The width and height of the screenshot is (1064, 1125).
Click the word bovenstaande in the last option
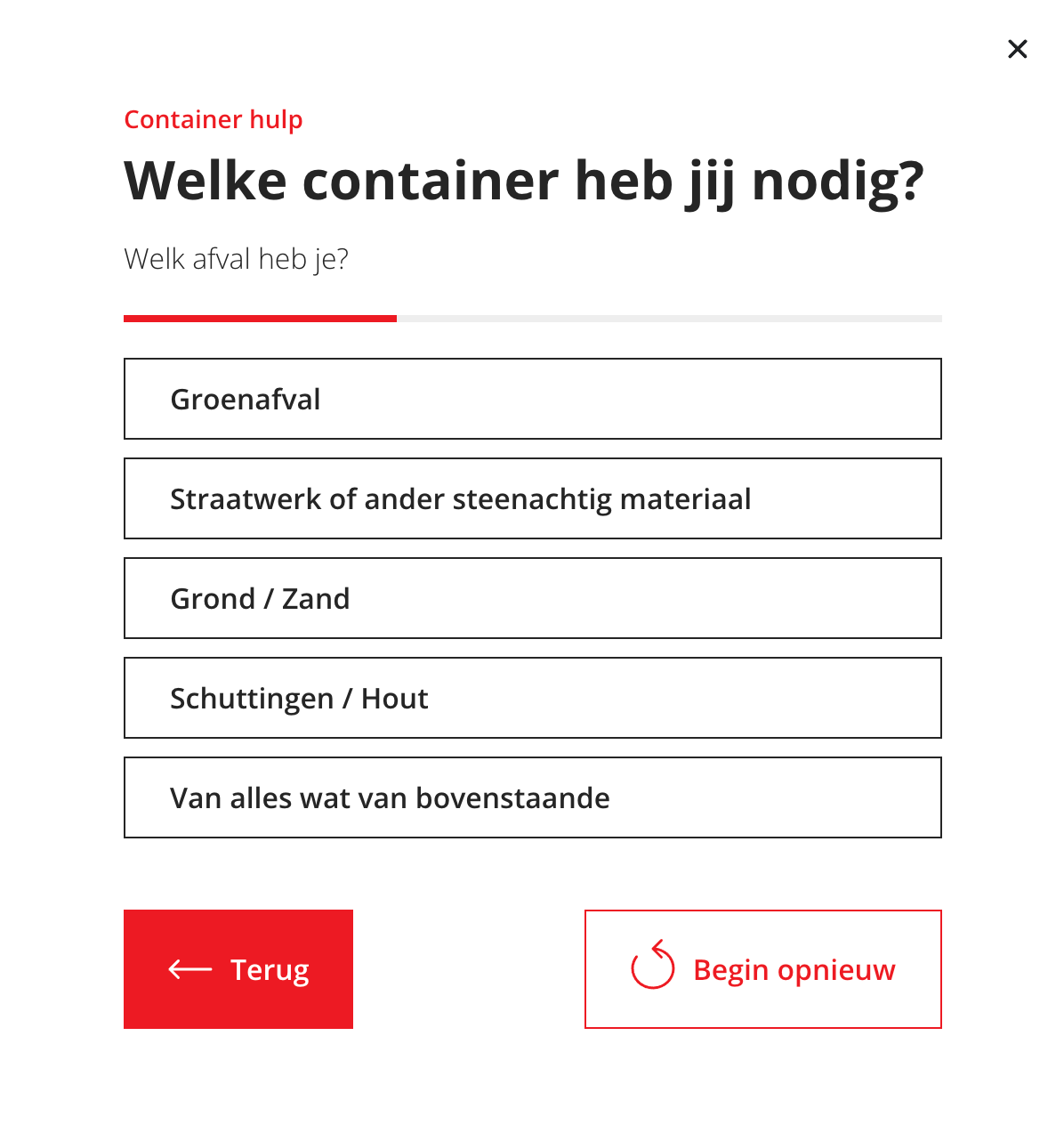[512, 798]
